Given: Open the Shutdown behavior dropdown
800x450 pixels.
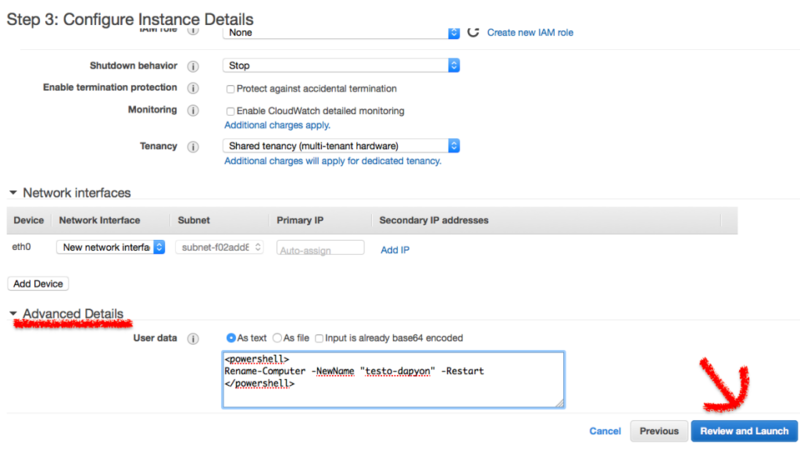Looking at the screenshot, I should (340, 65).
